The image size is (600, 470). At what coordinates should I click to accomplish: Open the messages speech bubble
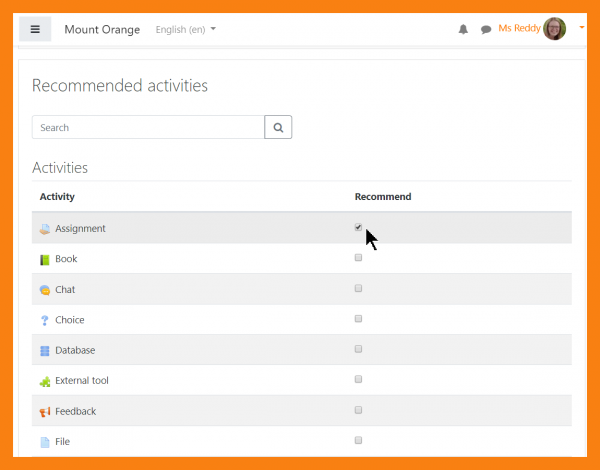(486, 30)
